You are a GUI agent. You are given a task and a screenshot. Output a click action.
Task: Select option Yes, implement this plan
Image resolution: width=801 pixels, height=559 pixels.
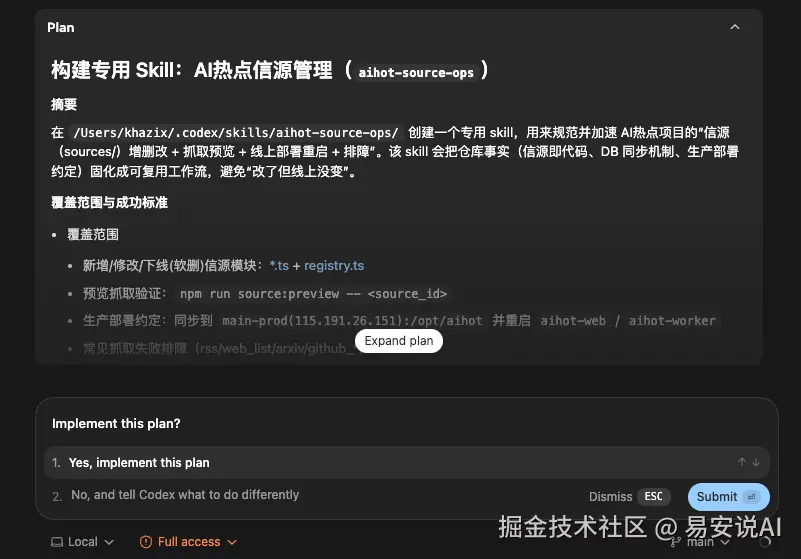(406, 462)
